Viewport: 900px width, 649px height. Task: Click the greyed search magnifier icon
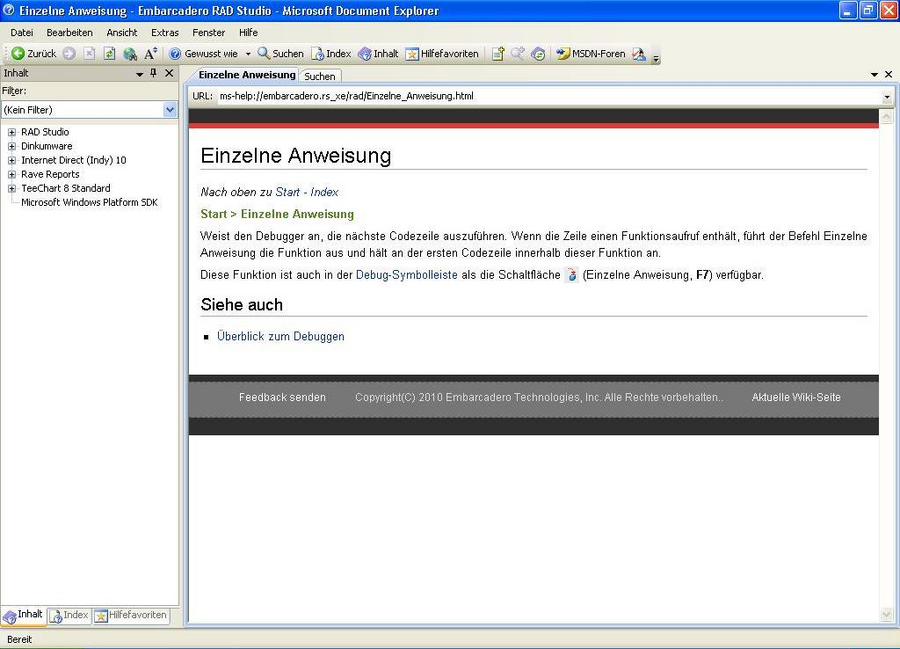518,53
